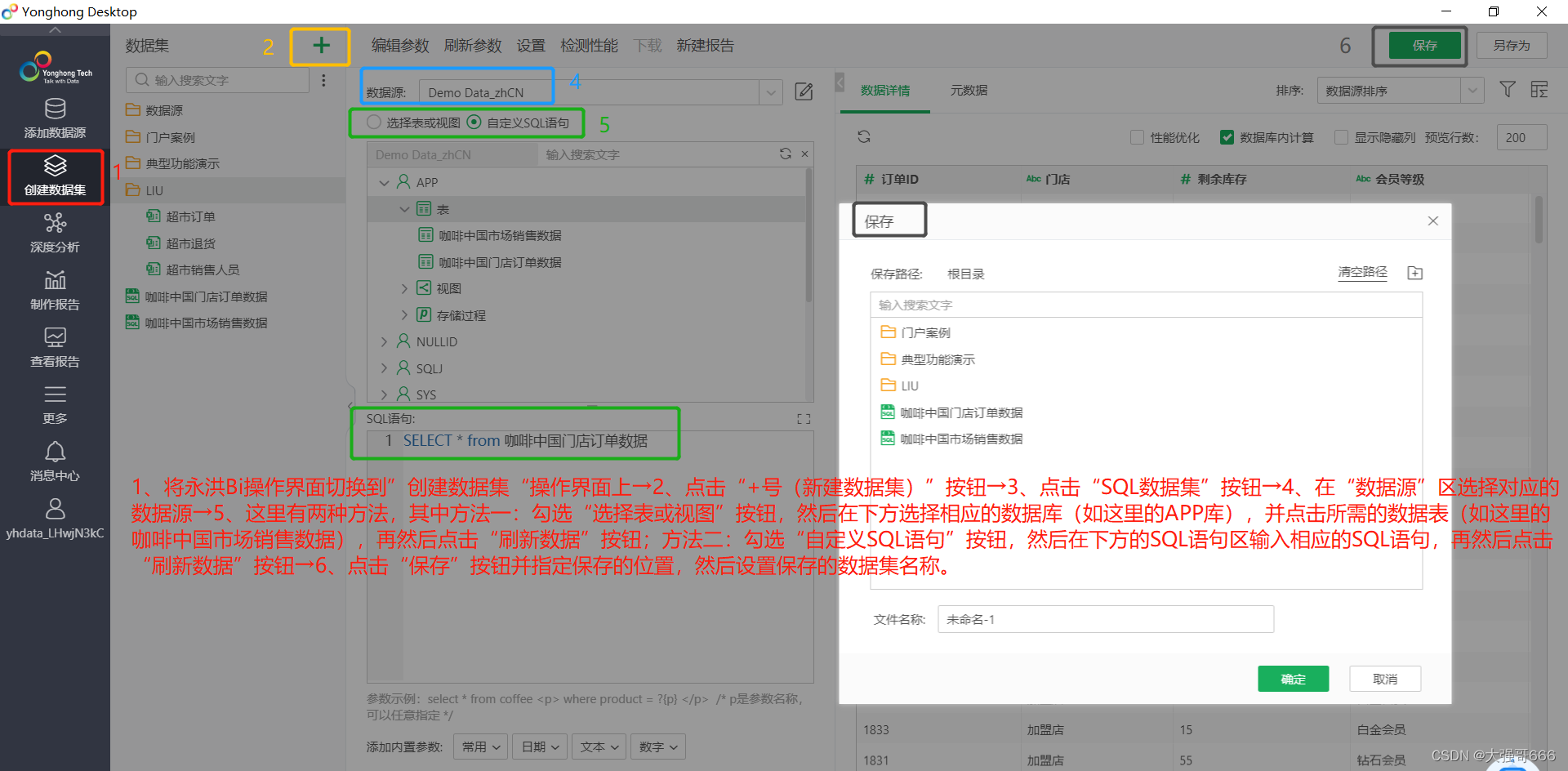Expand the 存储过程 node
The height and width of the screenshot is (771, 1568).
(x=404, y=315)
